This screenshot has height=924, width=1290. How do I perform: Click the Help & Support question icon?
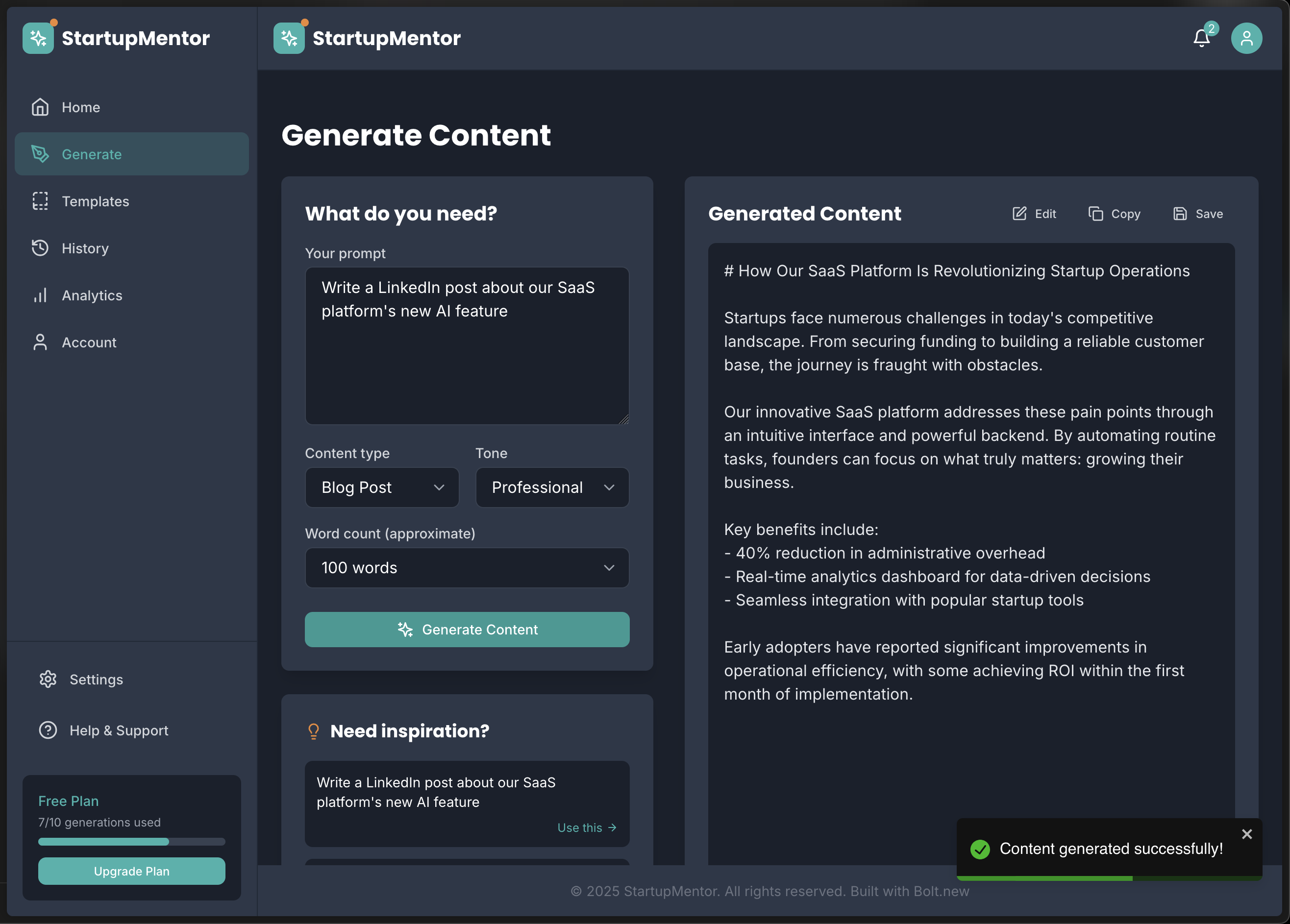[48, 729]
